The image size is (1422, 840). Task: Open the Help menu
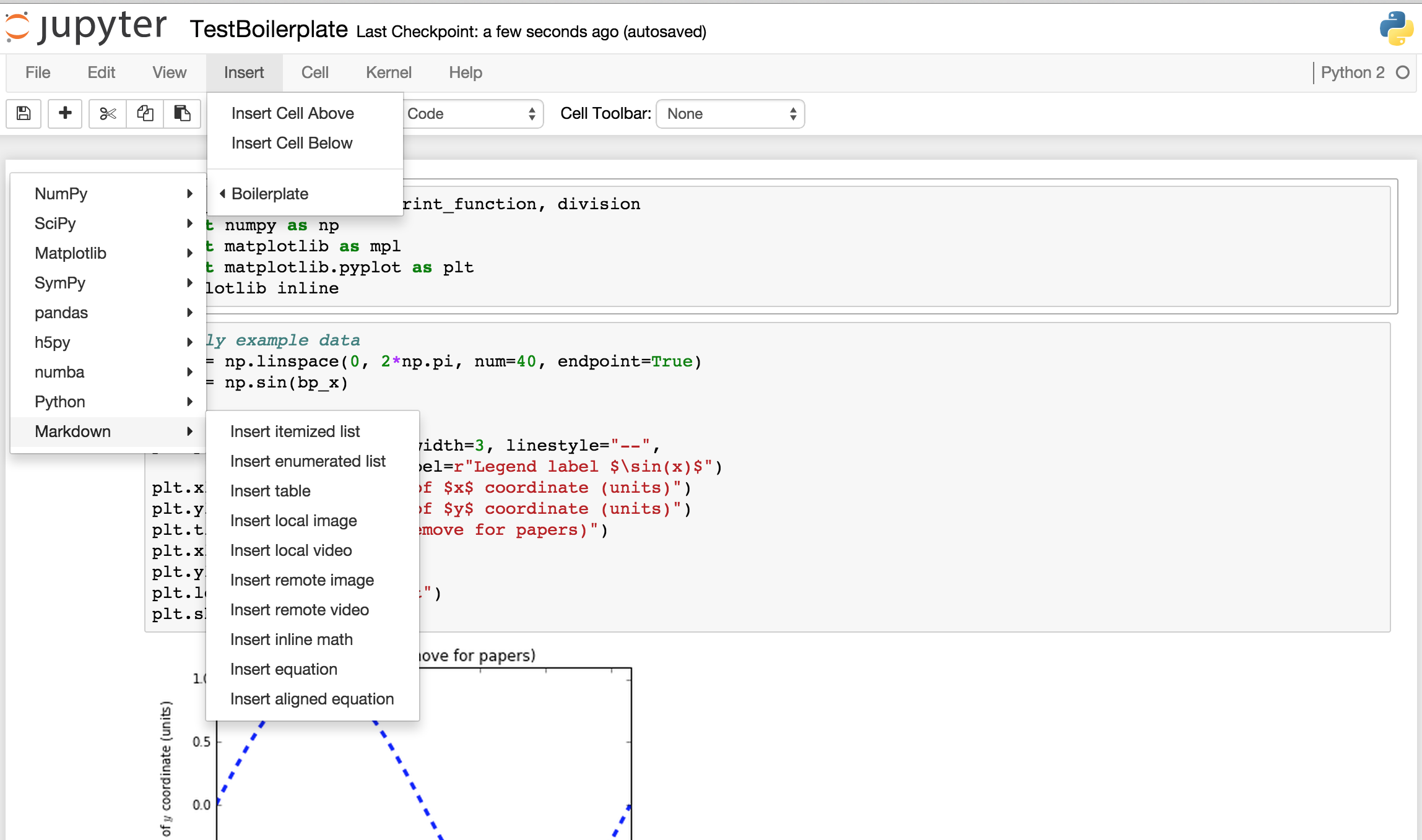[x=466, y=72]
